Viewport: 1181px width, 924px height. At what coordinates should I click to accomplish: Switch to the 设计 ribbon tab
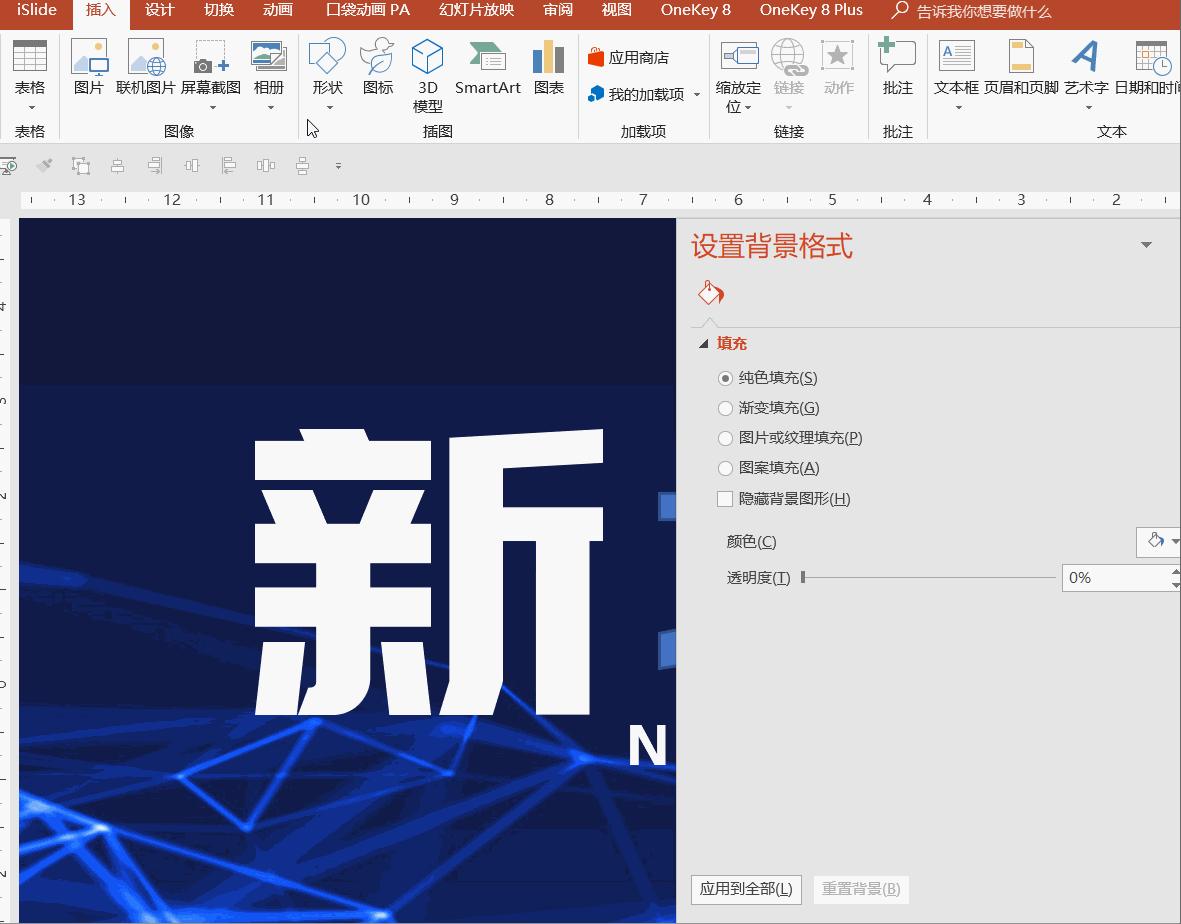(158, 12)
